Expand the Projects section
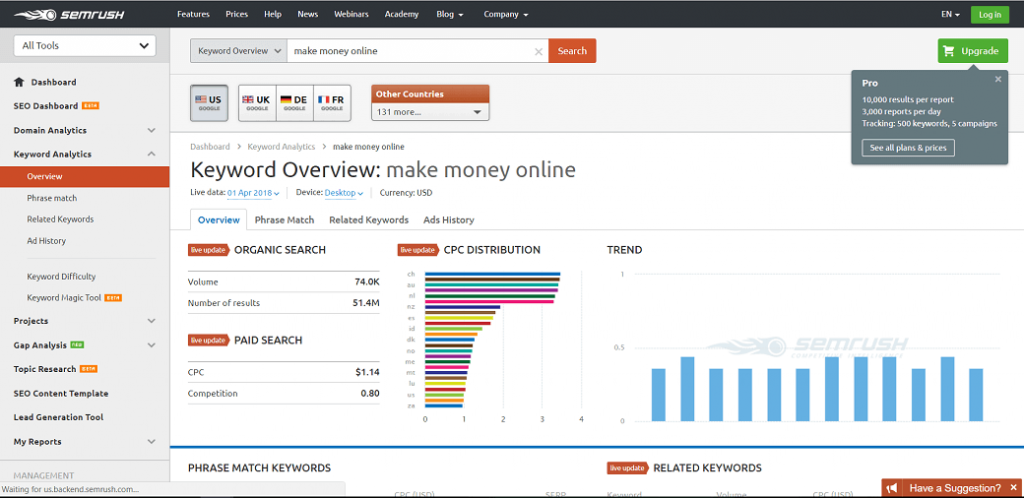The height and width of the screenshot is (498, 1024). point(151,321)
